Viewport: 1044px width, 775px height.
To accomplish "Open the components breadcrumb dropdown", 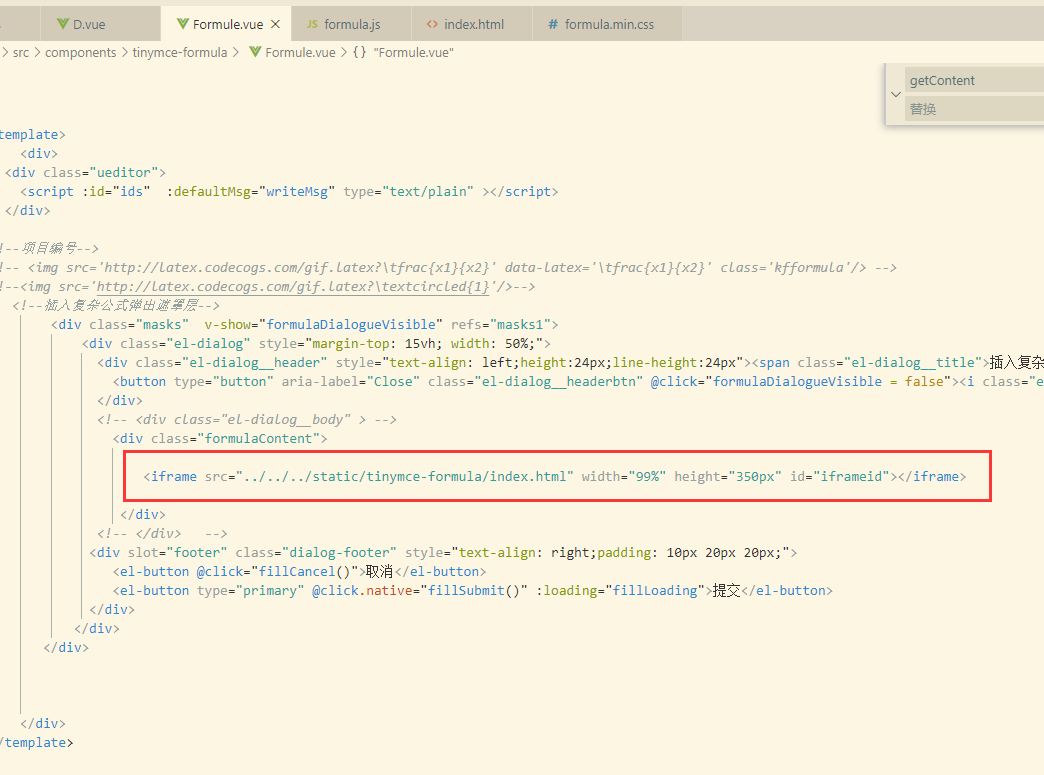I will [81, 52].
